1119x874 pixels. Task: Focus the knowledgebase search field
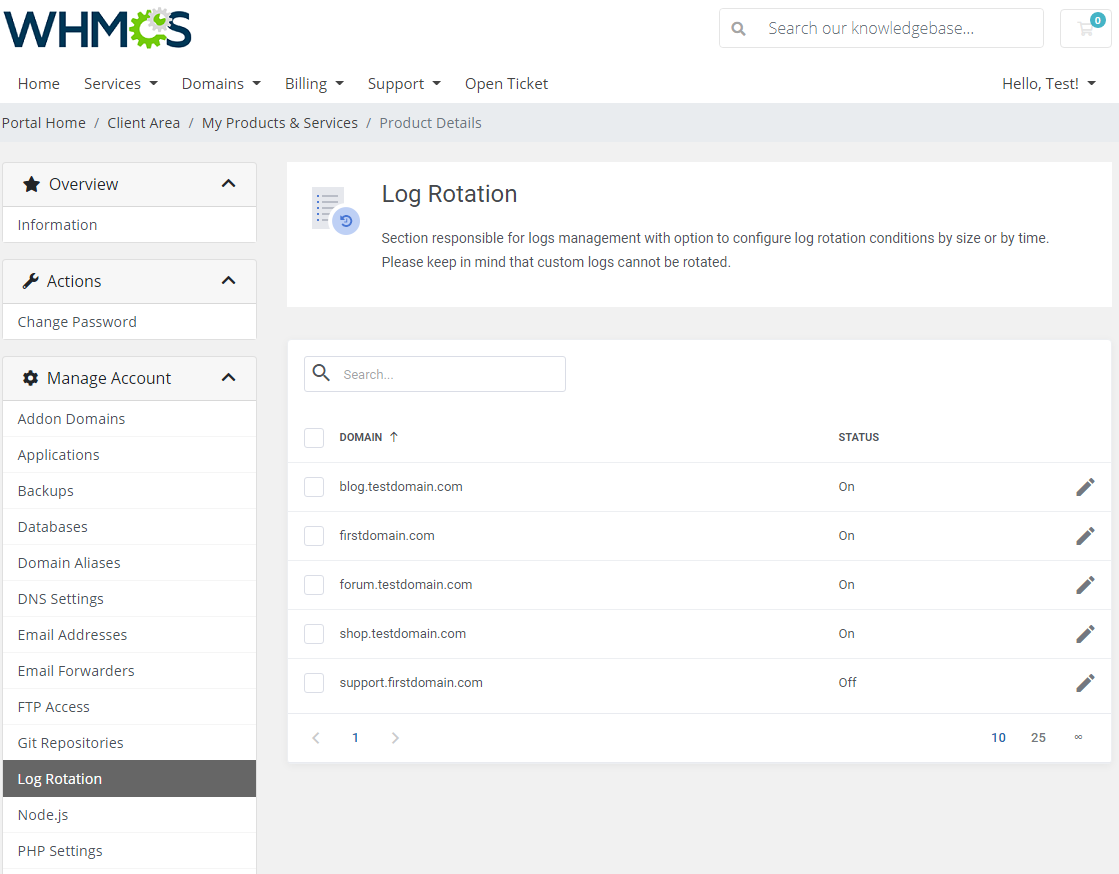point(881,29)
